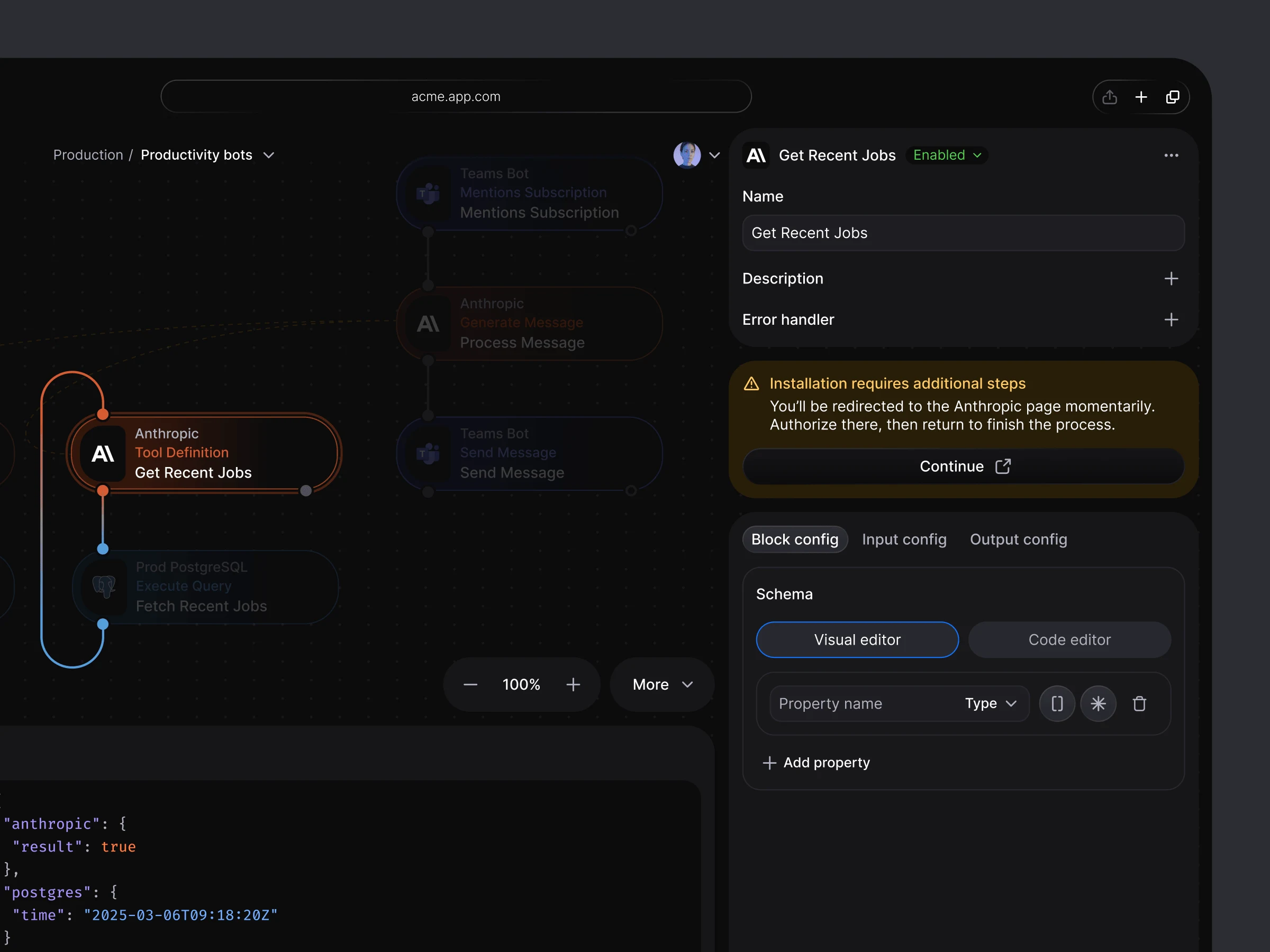1270x952 pixels.
Task: Switch to Input config tab
Action: 904,539
